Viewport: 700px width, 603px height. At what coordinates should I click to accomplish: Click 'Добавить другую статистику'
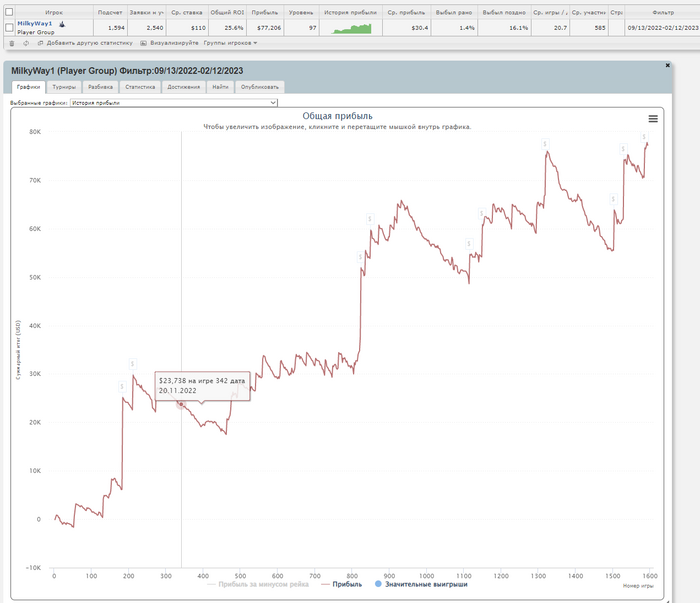click(x=89, y=43)
